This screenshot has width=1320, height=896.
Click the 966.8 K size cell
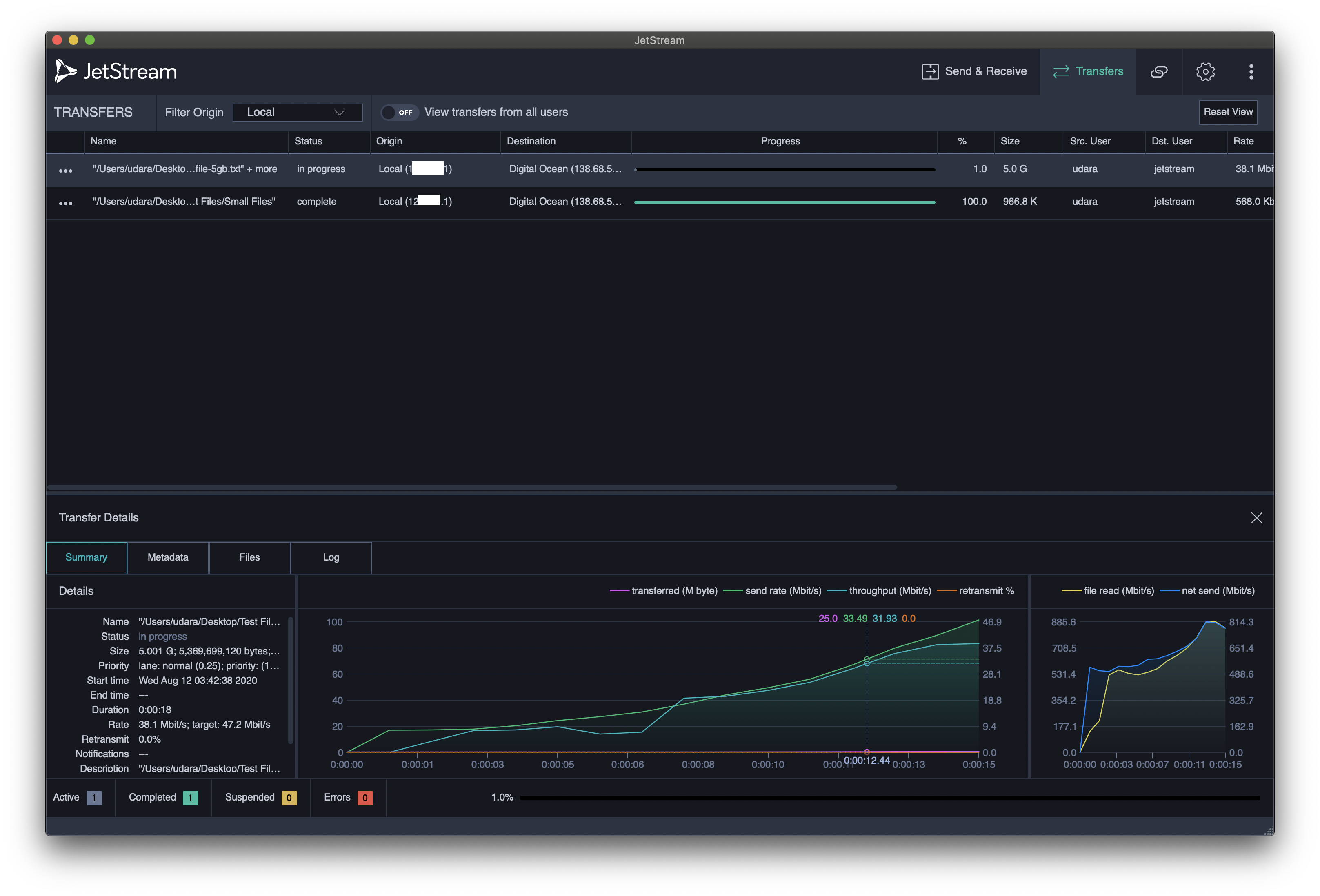1020,202
